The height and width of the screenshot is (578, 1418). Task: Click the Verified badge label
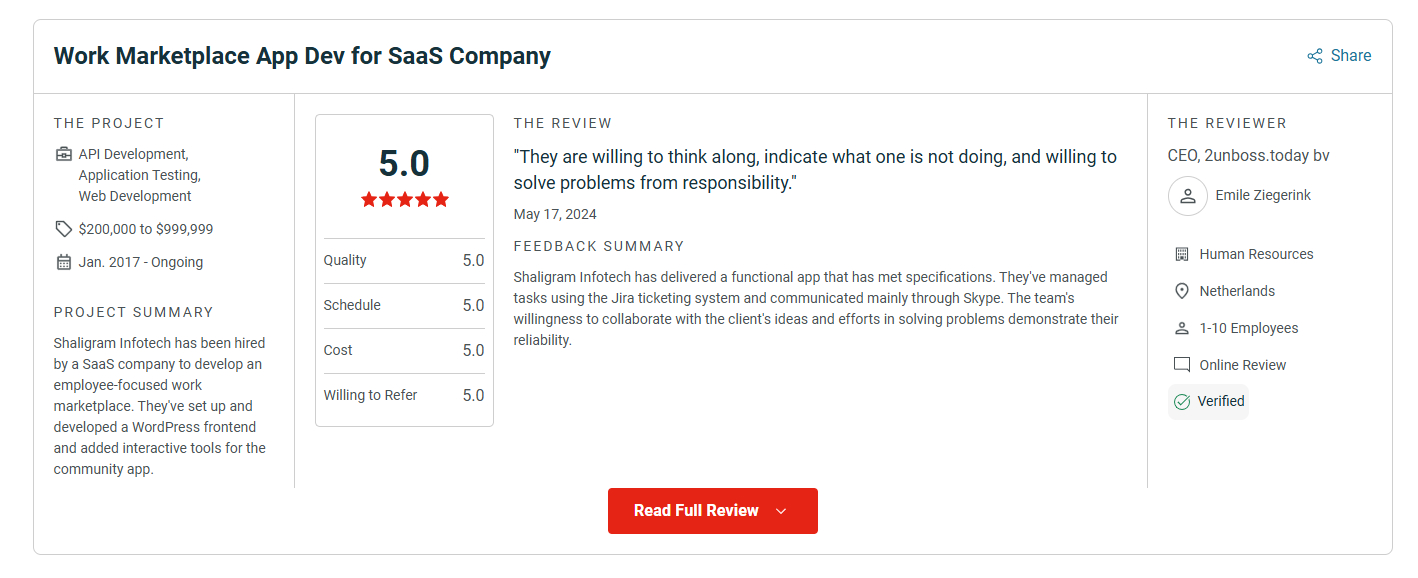1221,401
